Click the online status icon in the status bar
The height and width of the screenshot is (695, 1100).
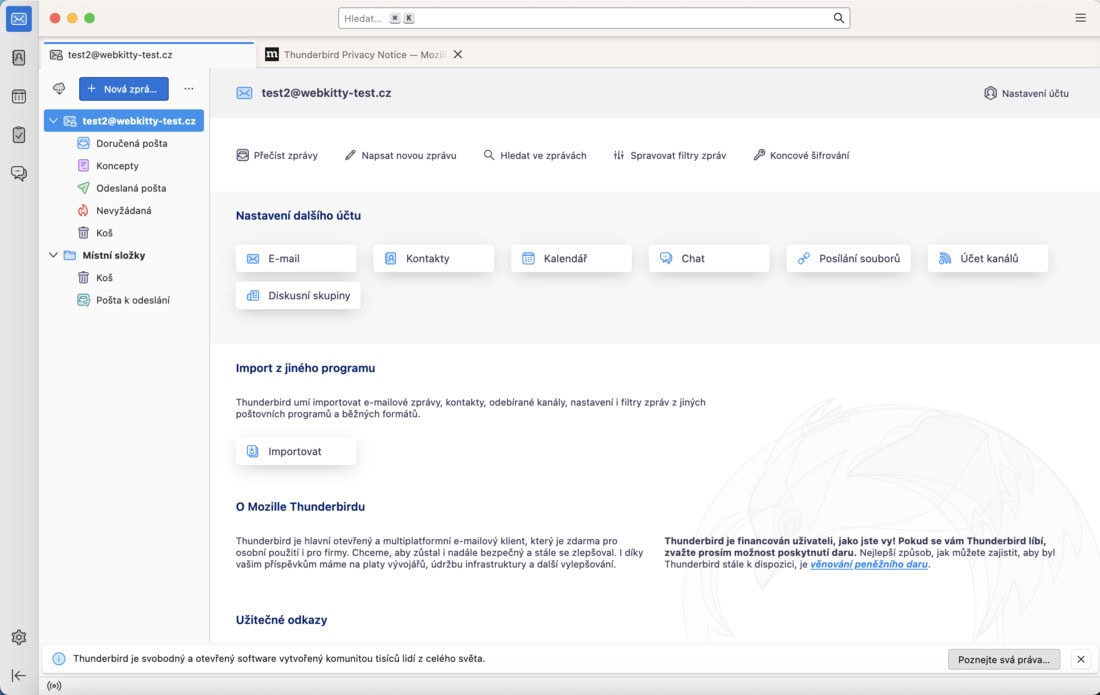54,686
